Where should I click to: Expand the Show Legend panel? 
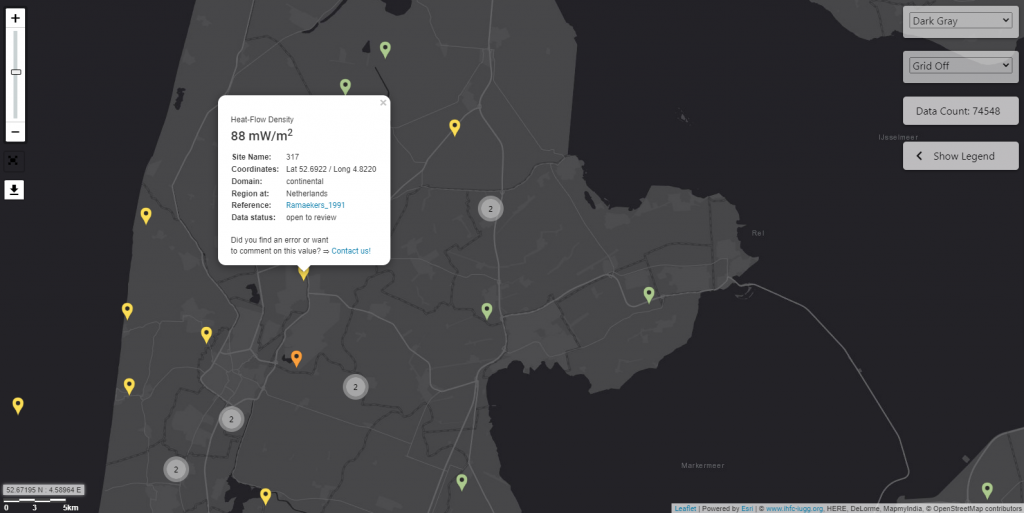click(961, 156)
